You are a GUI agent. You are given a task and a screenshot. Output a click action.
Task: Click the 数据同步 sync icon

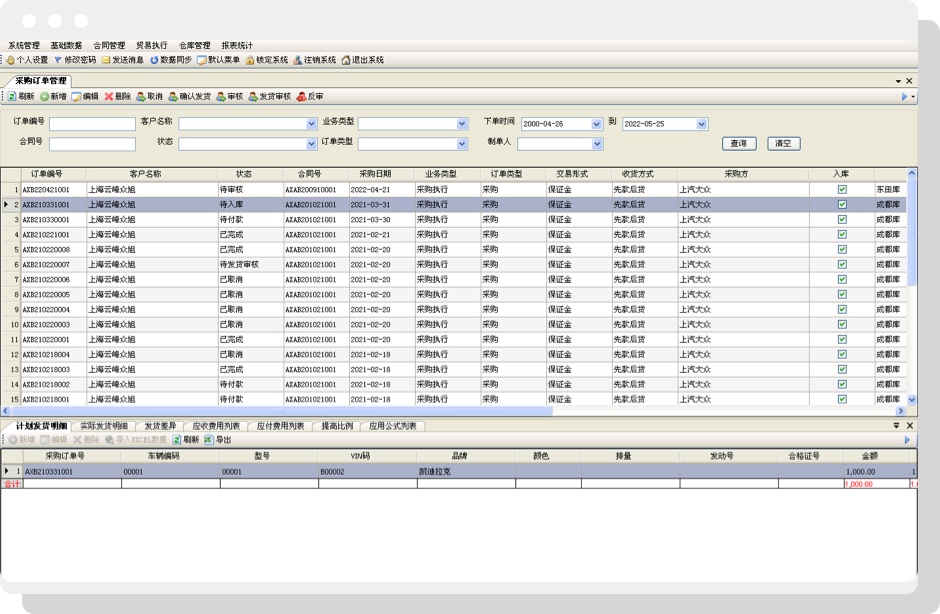pyautogui.click(x=155, y=60)
